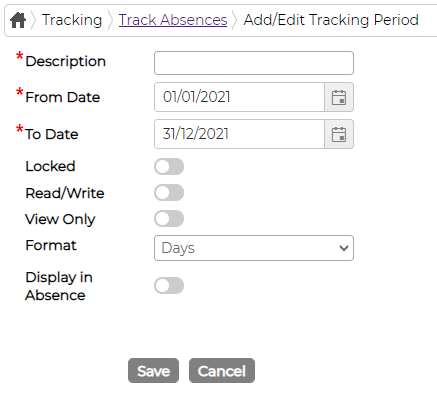Click the Format label text
The width and height of the screenshot is (437, 395).
pos(51,245)
